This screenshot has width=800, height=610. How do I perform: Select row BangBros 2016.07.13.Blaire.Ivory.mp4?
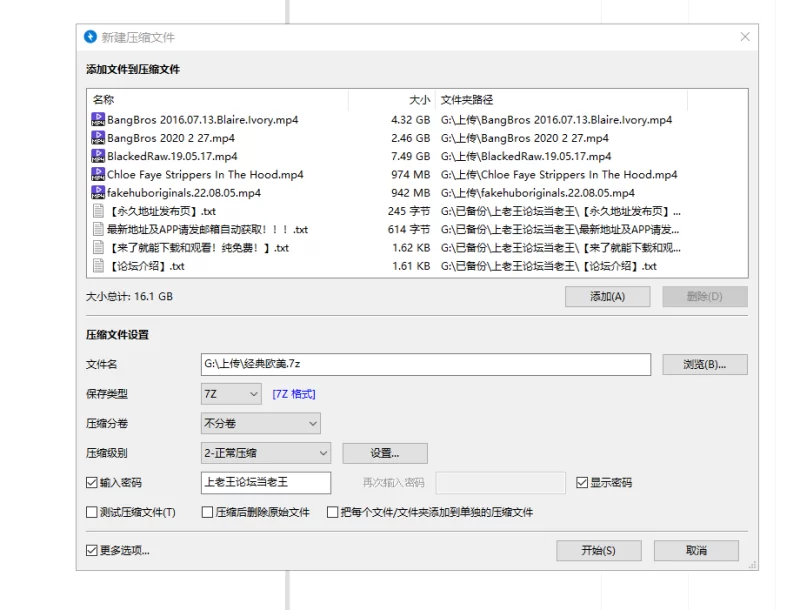[417, 119]
